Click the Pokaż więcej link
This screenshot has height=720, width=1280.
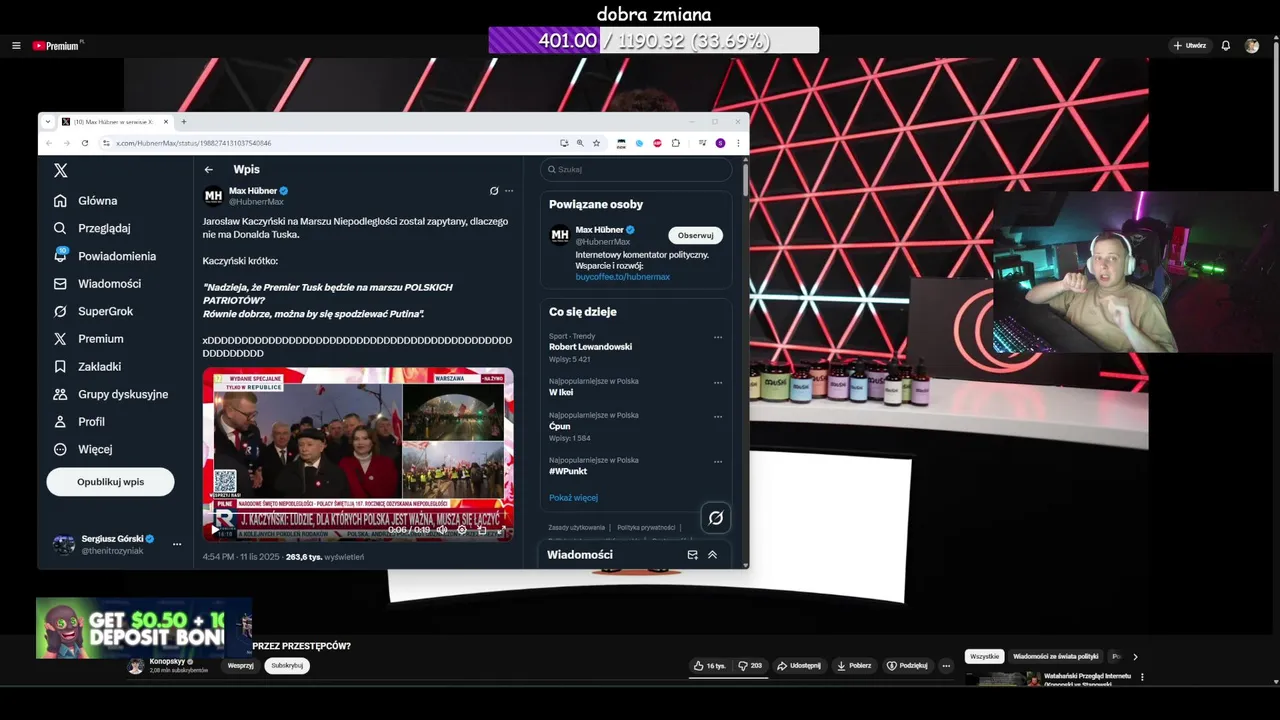point(573,498)
